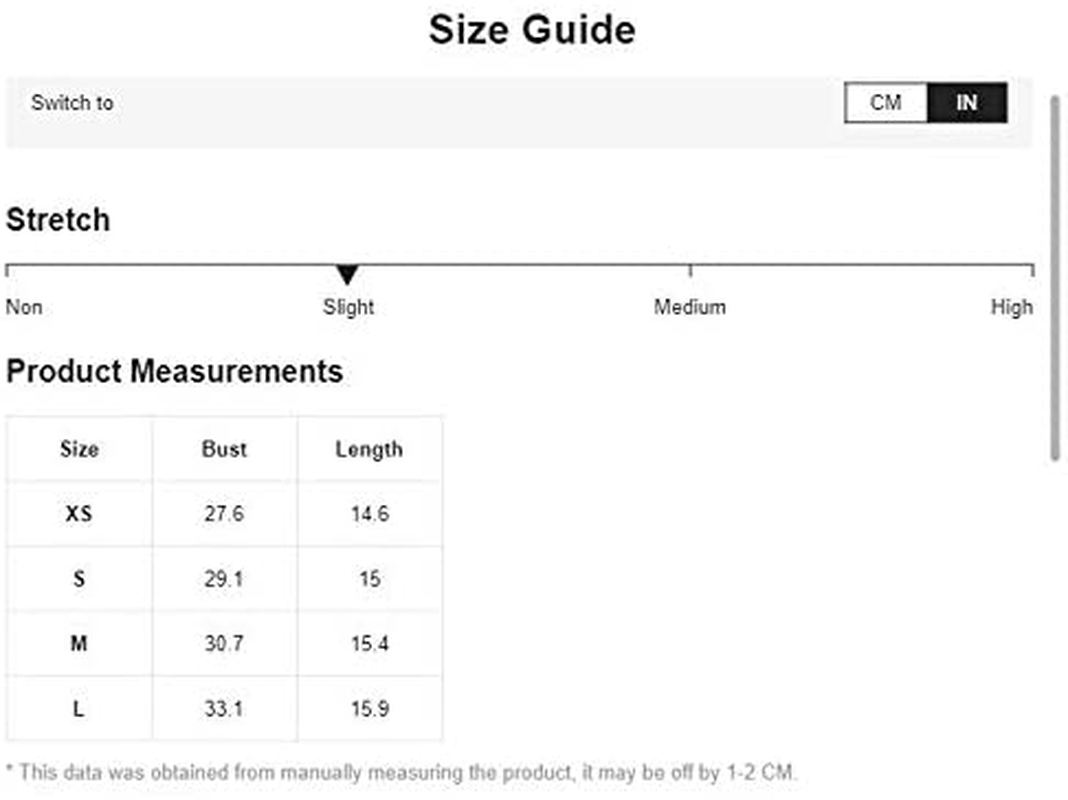Select the XS size row
Image resolution: width=1068 pixels, height=800 pixels.
click(x=225, y=513)
